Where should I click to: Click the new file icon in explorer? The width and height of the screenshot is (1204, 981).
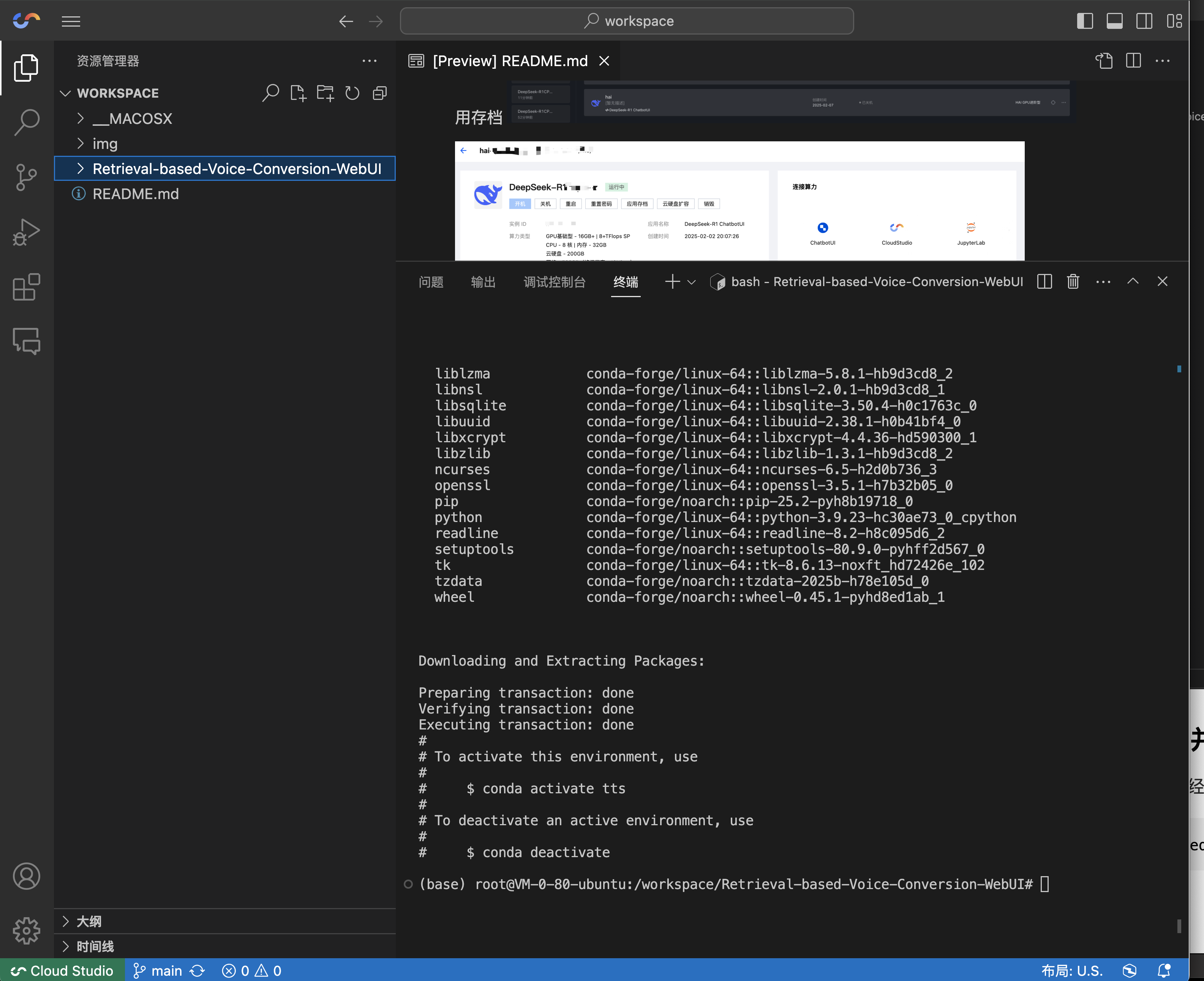(298, 93)
